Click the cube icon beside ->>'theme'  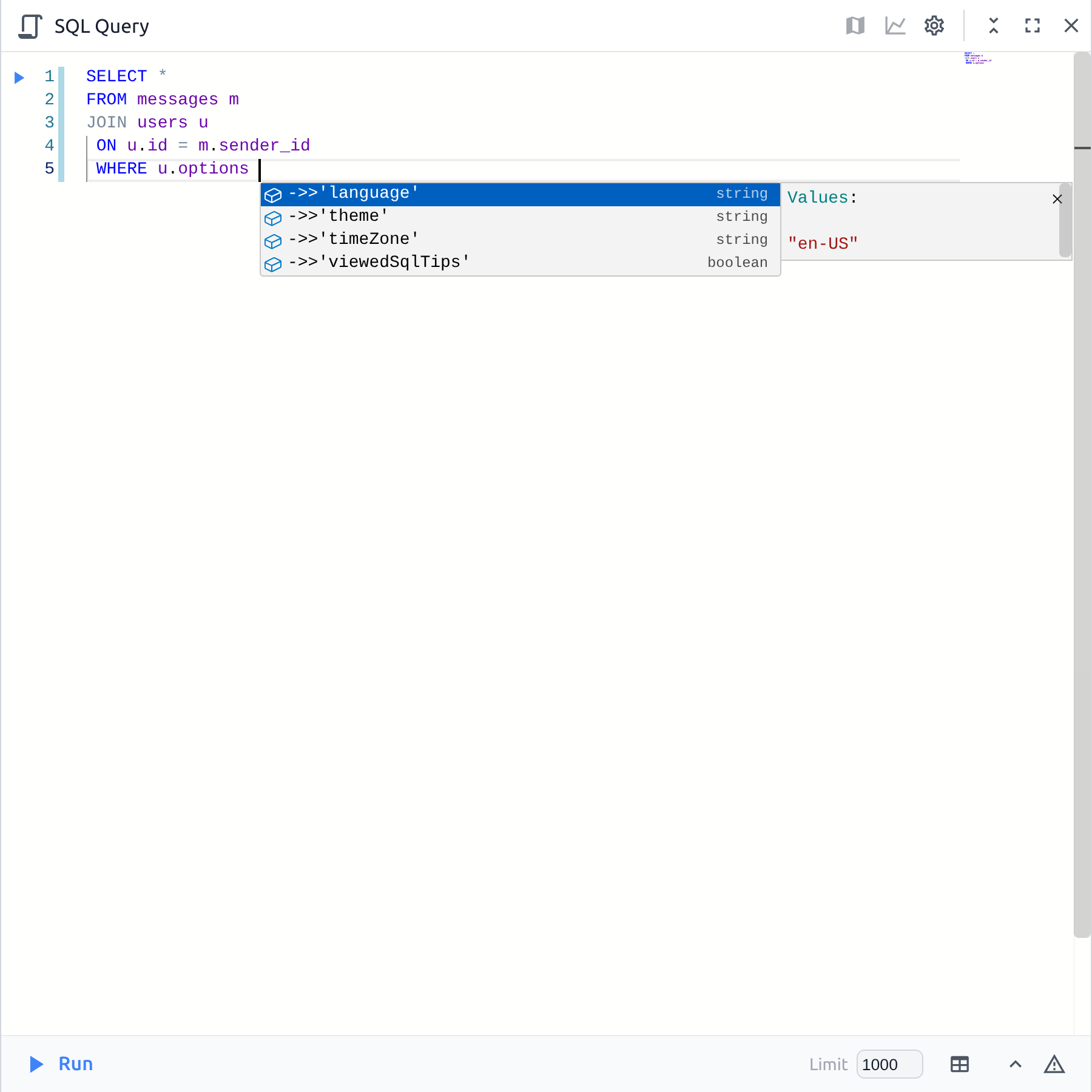(273, 218)
